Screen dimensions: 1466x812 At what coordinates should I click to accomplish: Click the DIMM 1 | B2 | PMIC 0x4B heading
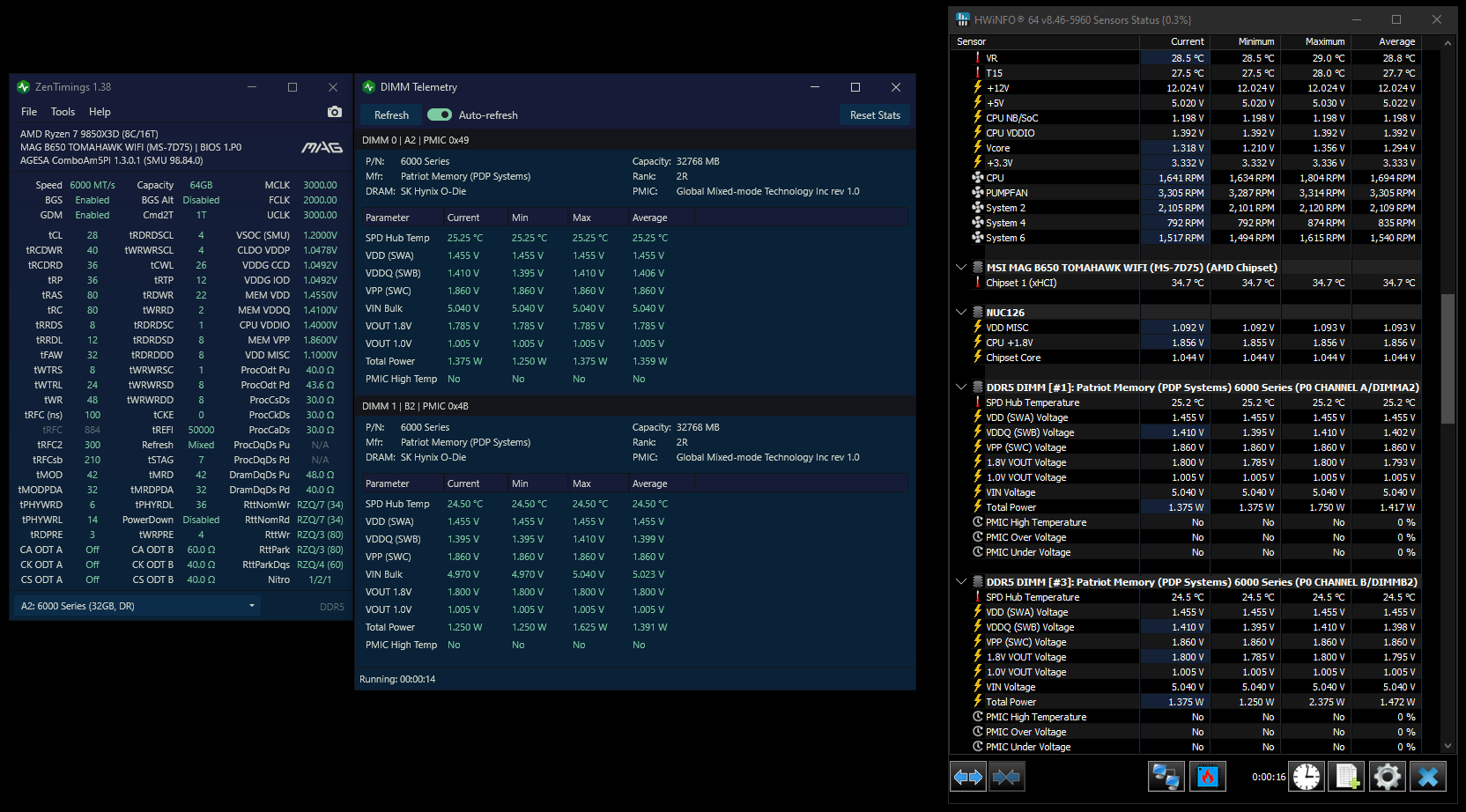[416, 406]
